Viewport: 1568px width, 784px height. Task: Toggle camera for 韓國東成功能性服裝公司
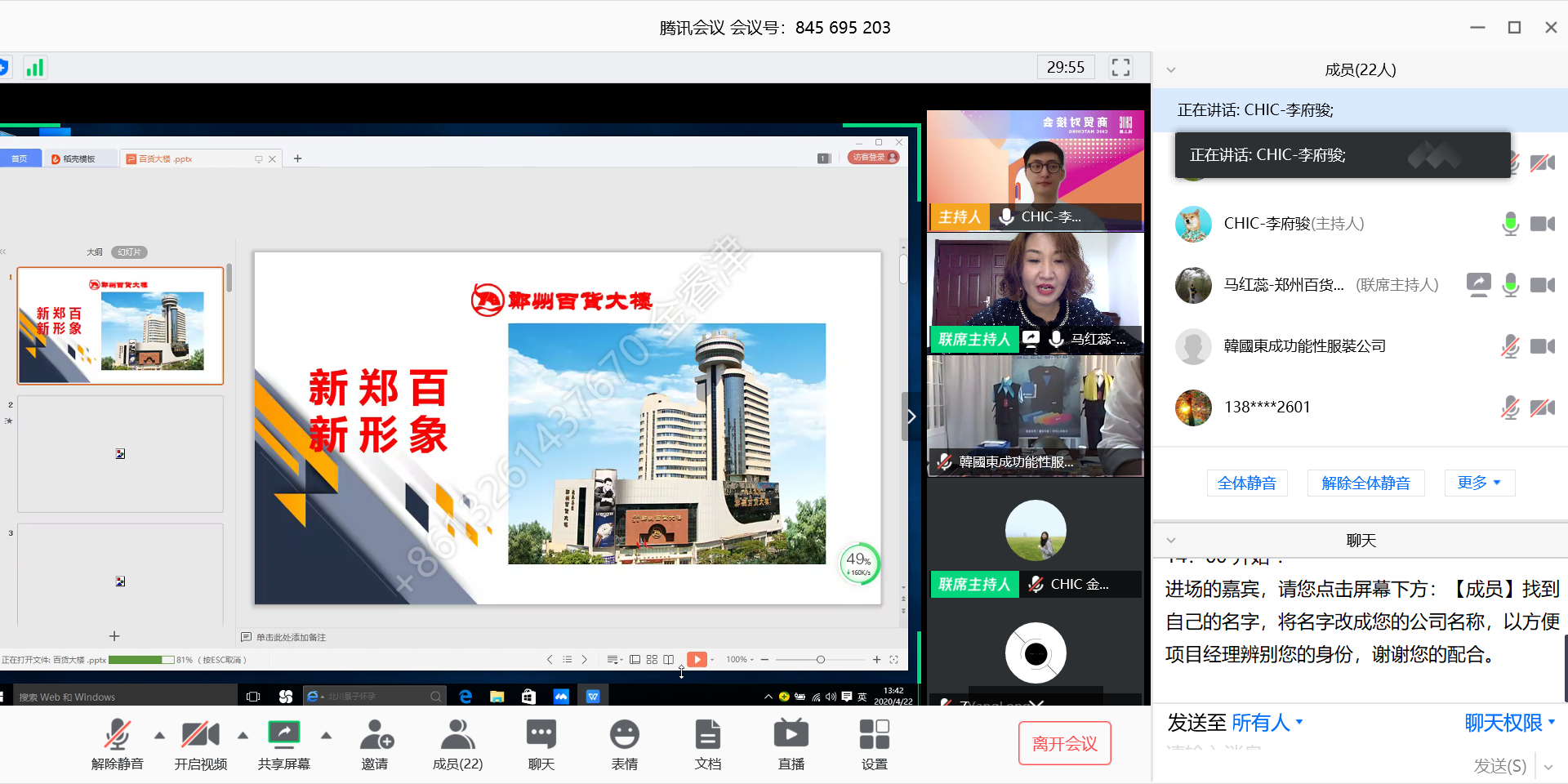click(x=1543, y=345)
